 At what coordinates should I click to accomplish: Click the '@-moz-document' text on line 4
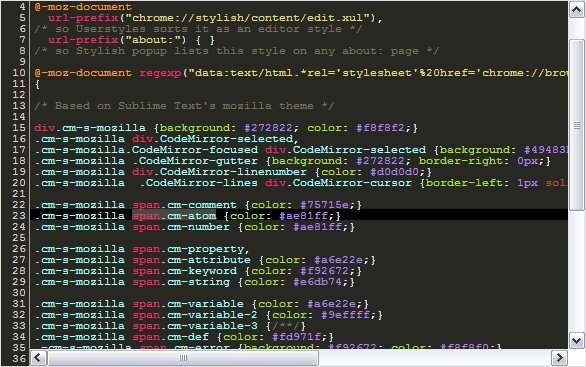pos(83,7)
